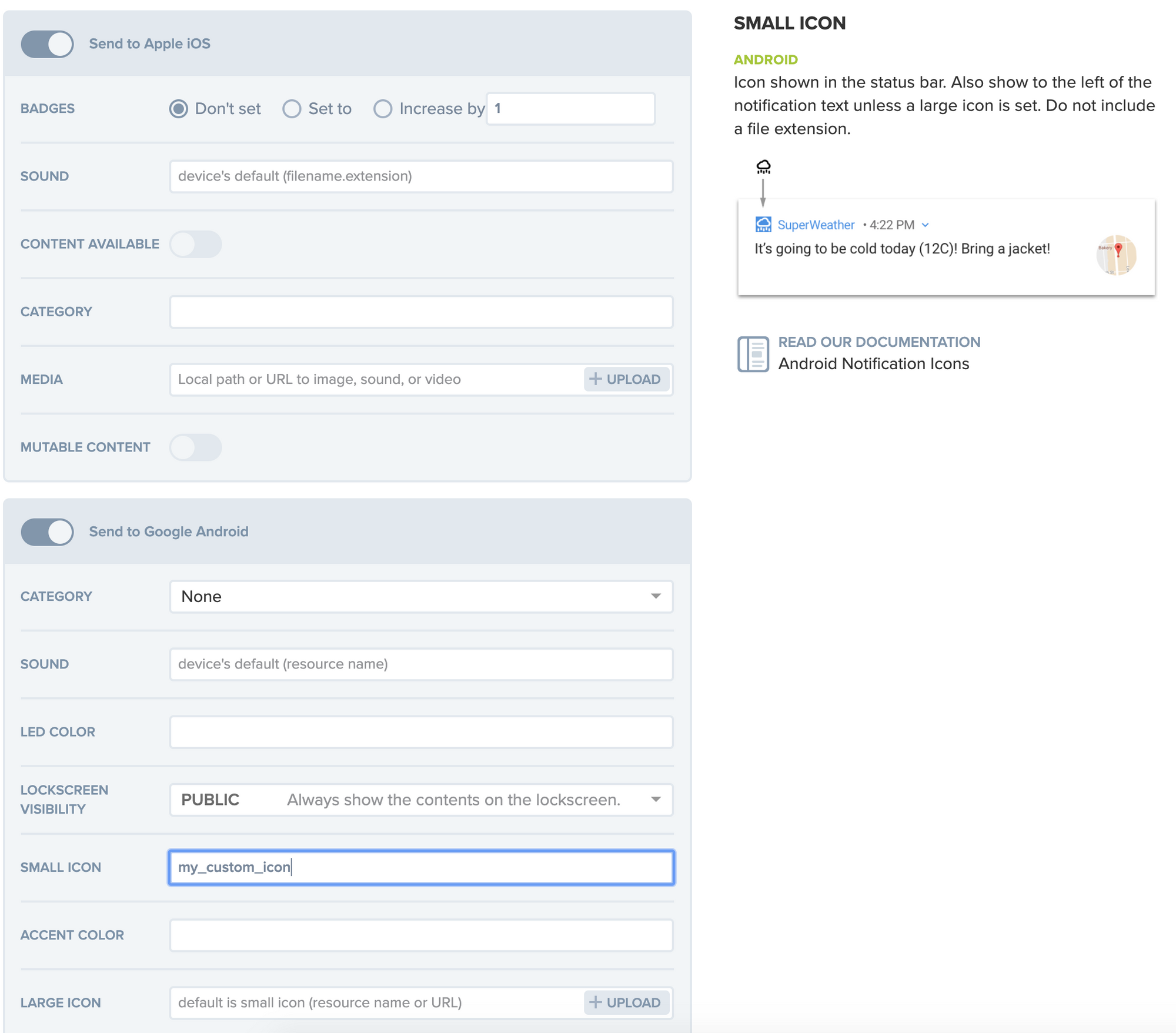Toggle the Send to Apple iOS switch
The image size is (1176, 1033).
pos(47,44)
